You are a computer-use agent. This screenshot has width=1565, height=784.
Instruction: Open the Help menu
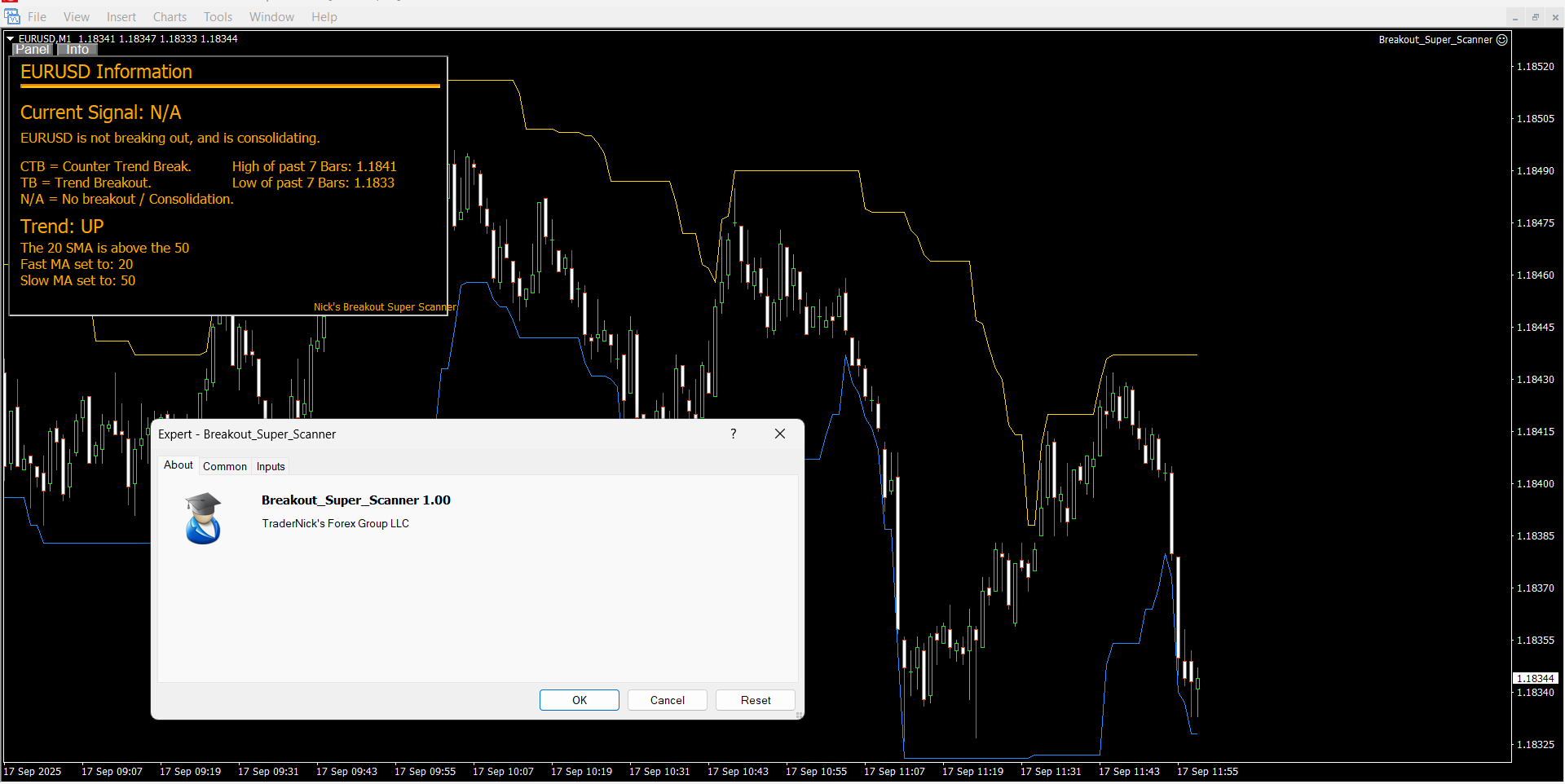[324, 17]
